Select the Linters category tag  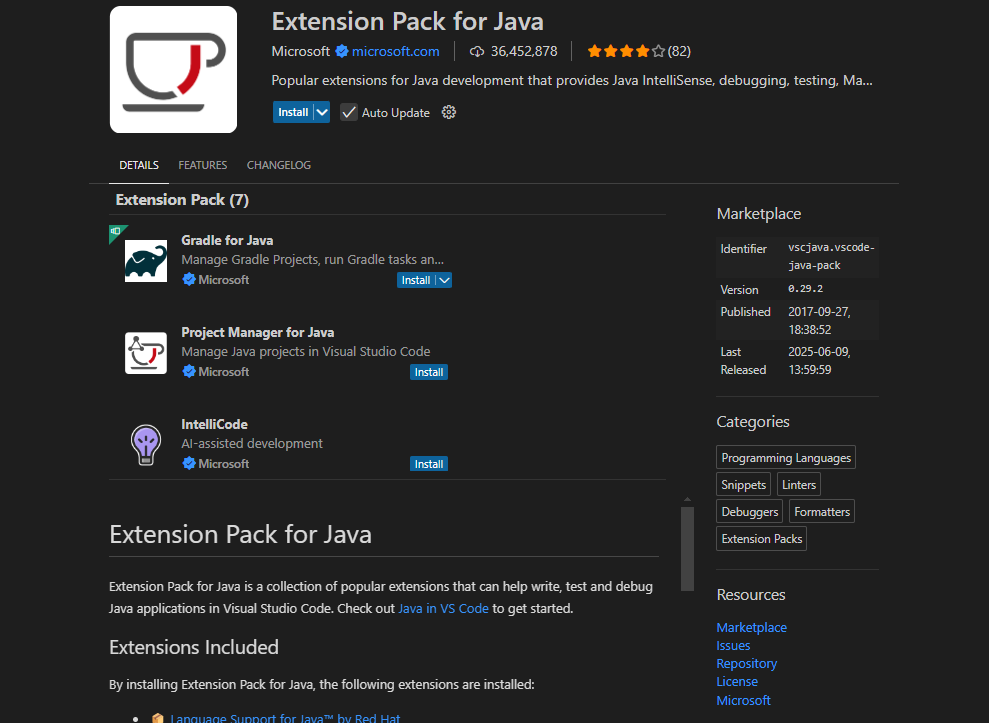(799, 485)
